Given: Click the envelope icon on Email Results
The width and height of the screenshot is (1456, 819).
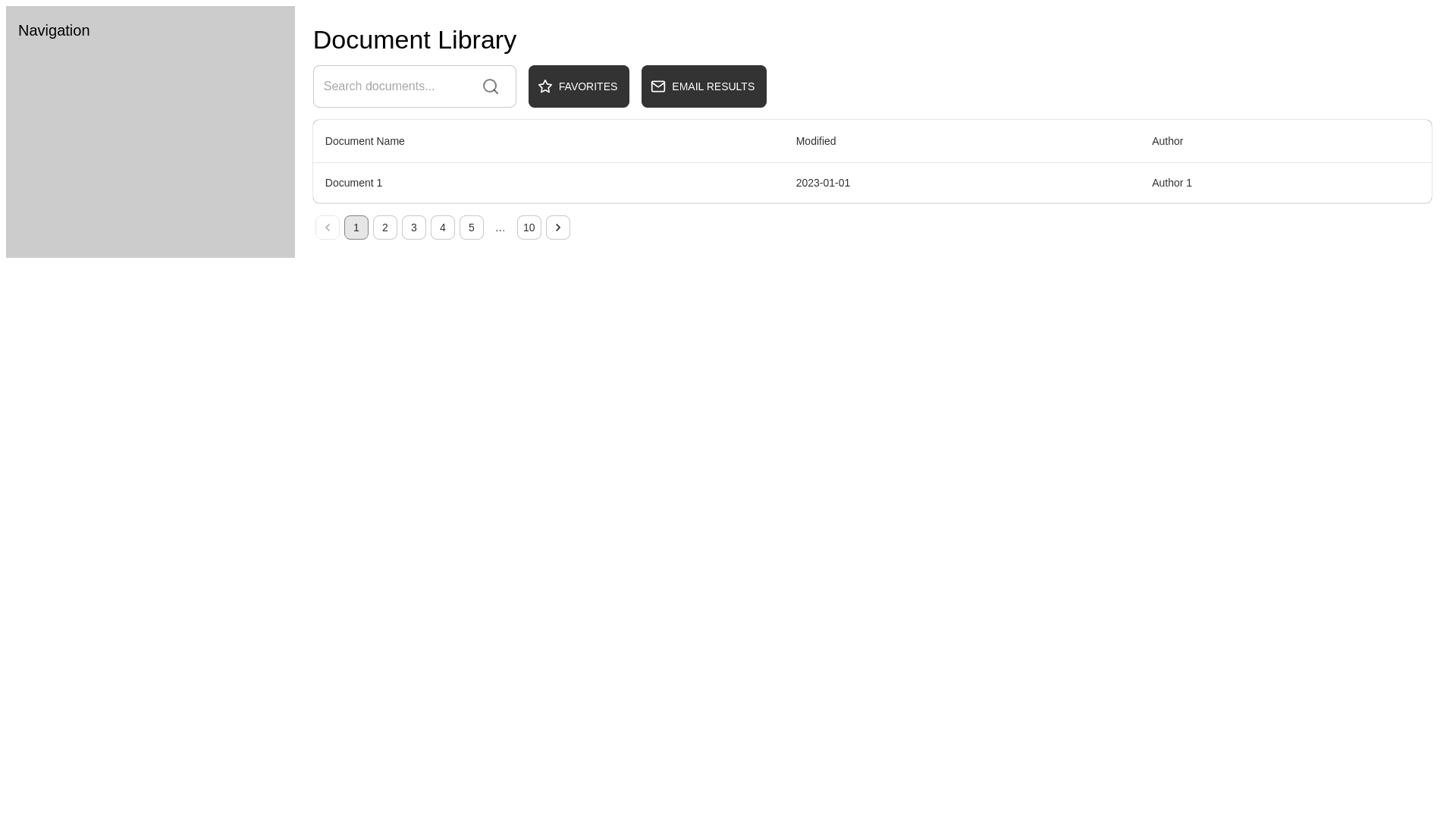Looking at the screenshot, I should [658, 86].
